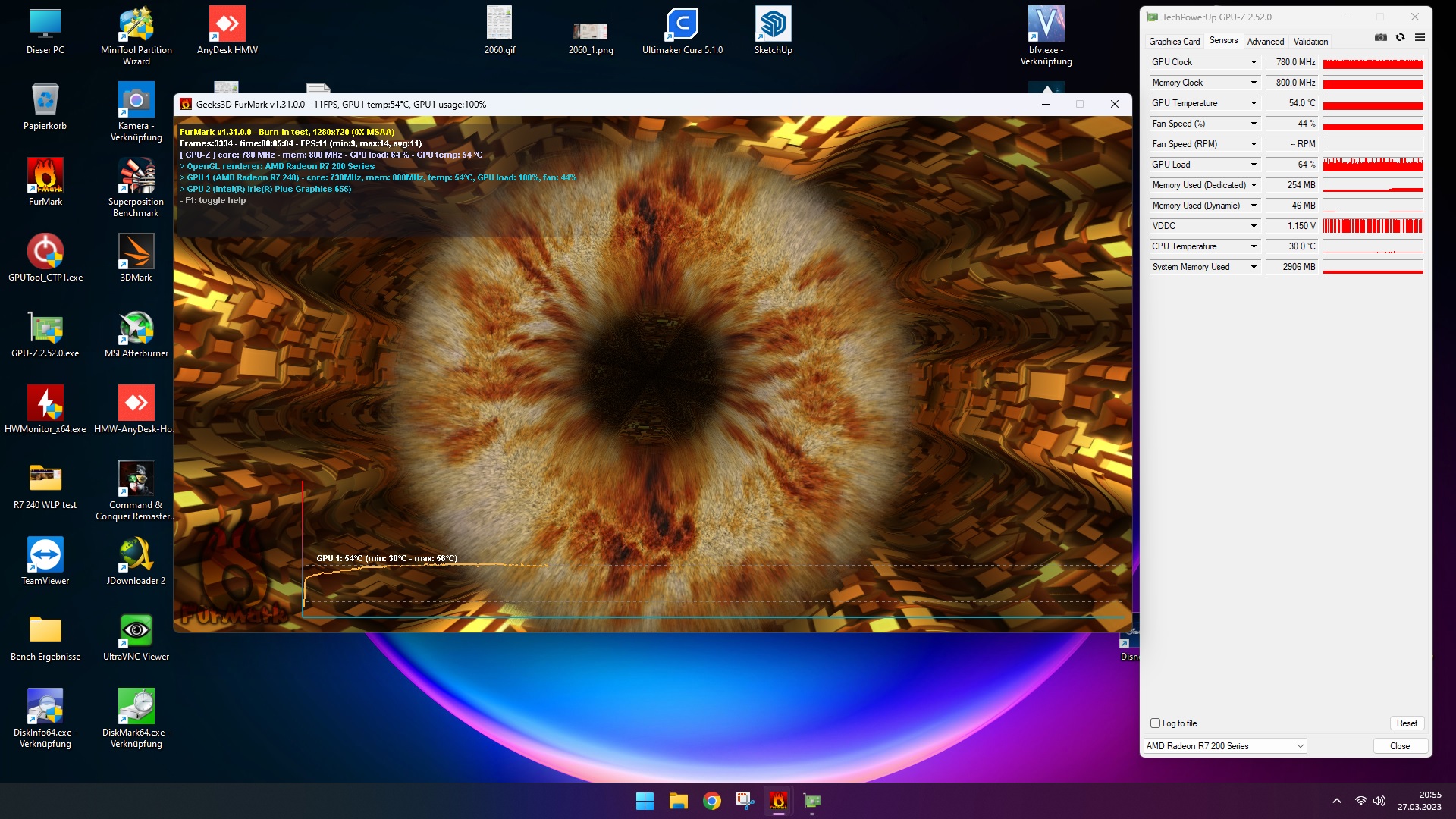Open the AMD Radeon R7 200 Series selector
This screenshot has height=819, width=1456.
click(1225, 746)
